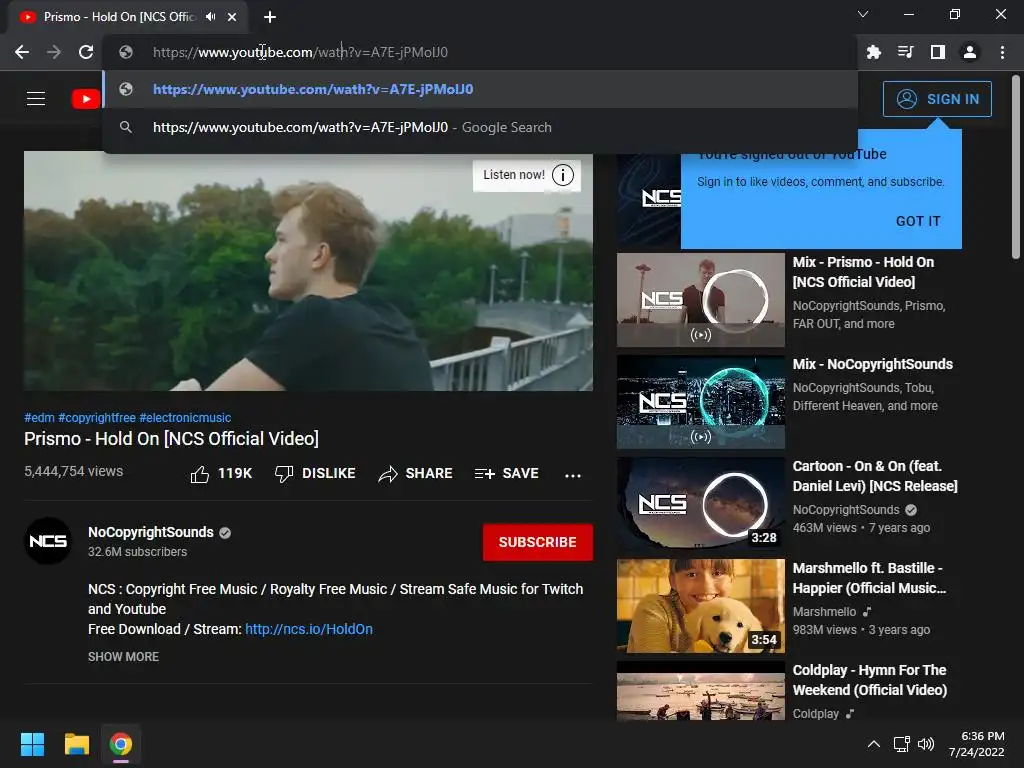The image size is (1024, 768).
Task: Open title Mix - NoCopyrightSounds
Action: pyautogui.click(x=872, y=364)
